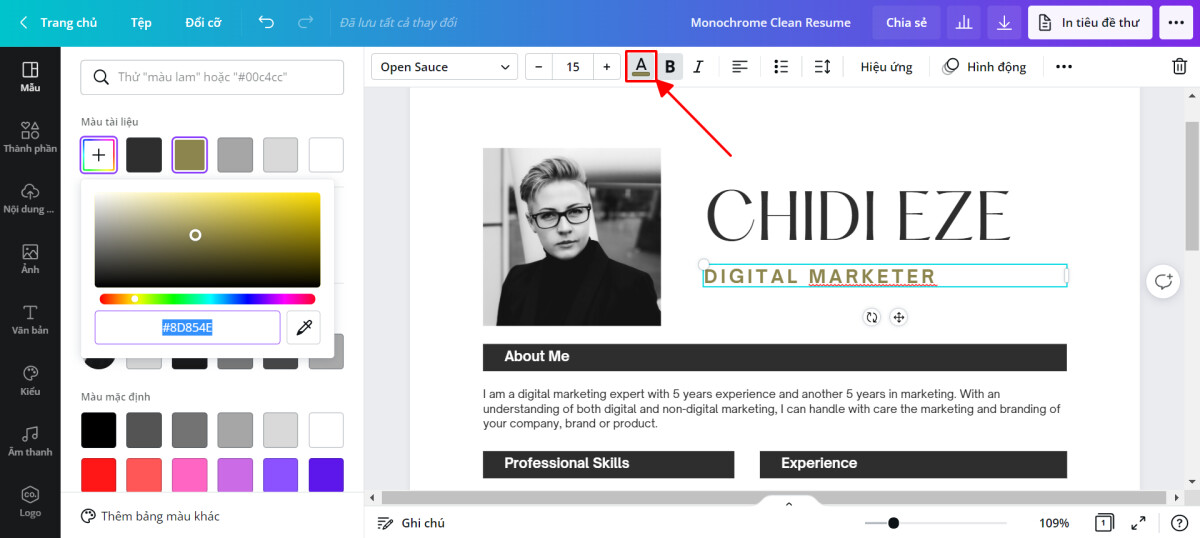
Task: Click the zoom level slider
Action: (x=935, y=523)
